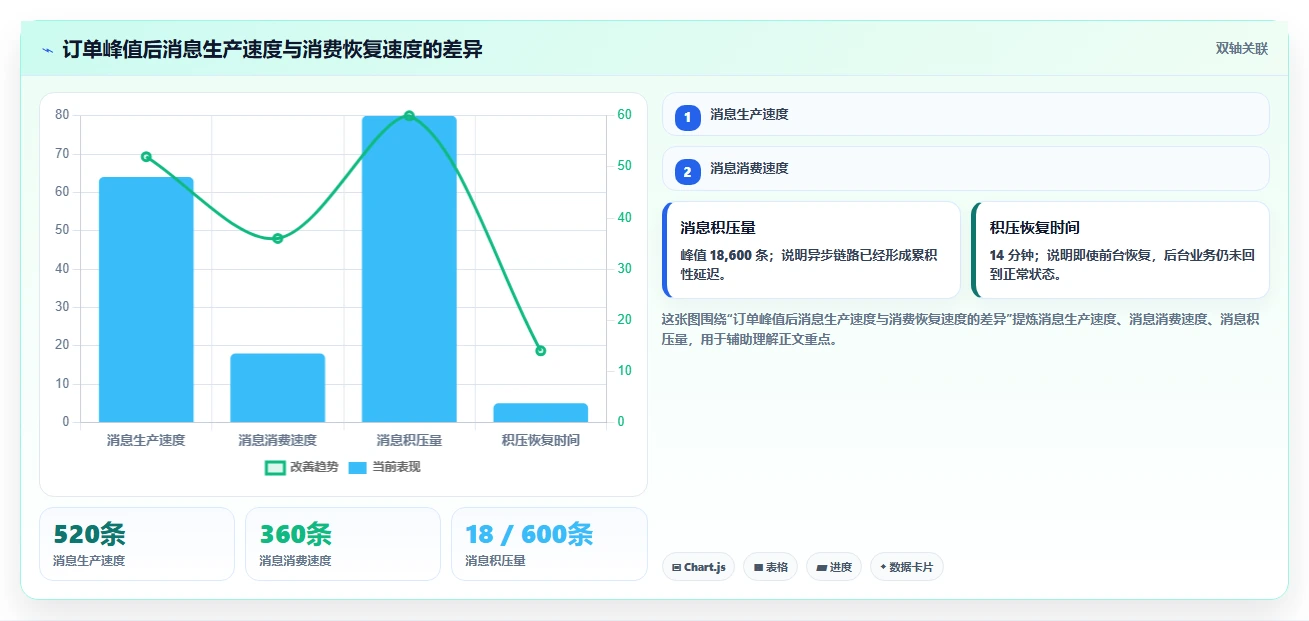Click the 18 / 600条 stat card
The width and height of the screenshot is (1309, 621).
[549, 544]
